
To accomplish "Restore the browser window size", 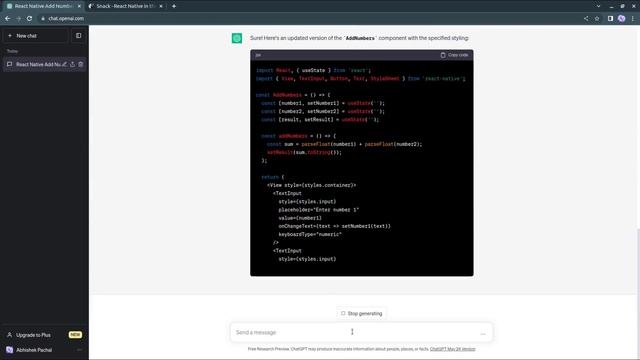I will pyautogui.click(x=622, y=6).
